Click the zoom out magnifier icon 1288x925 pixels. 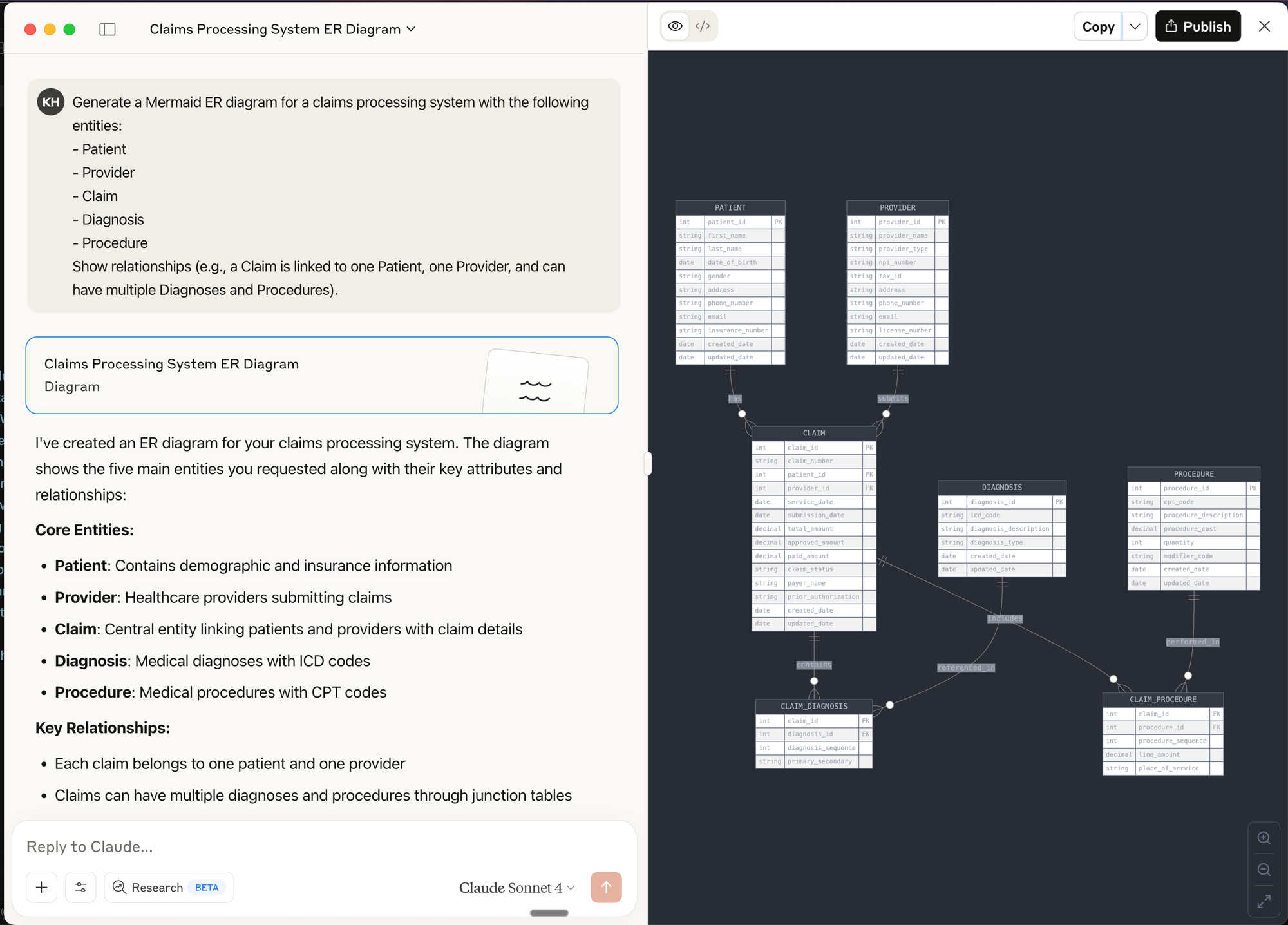click(x=1264, y=870)
